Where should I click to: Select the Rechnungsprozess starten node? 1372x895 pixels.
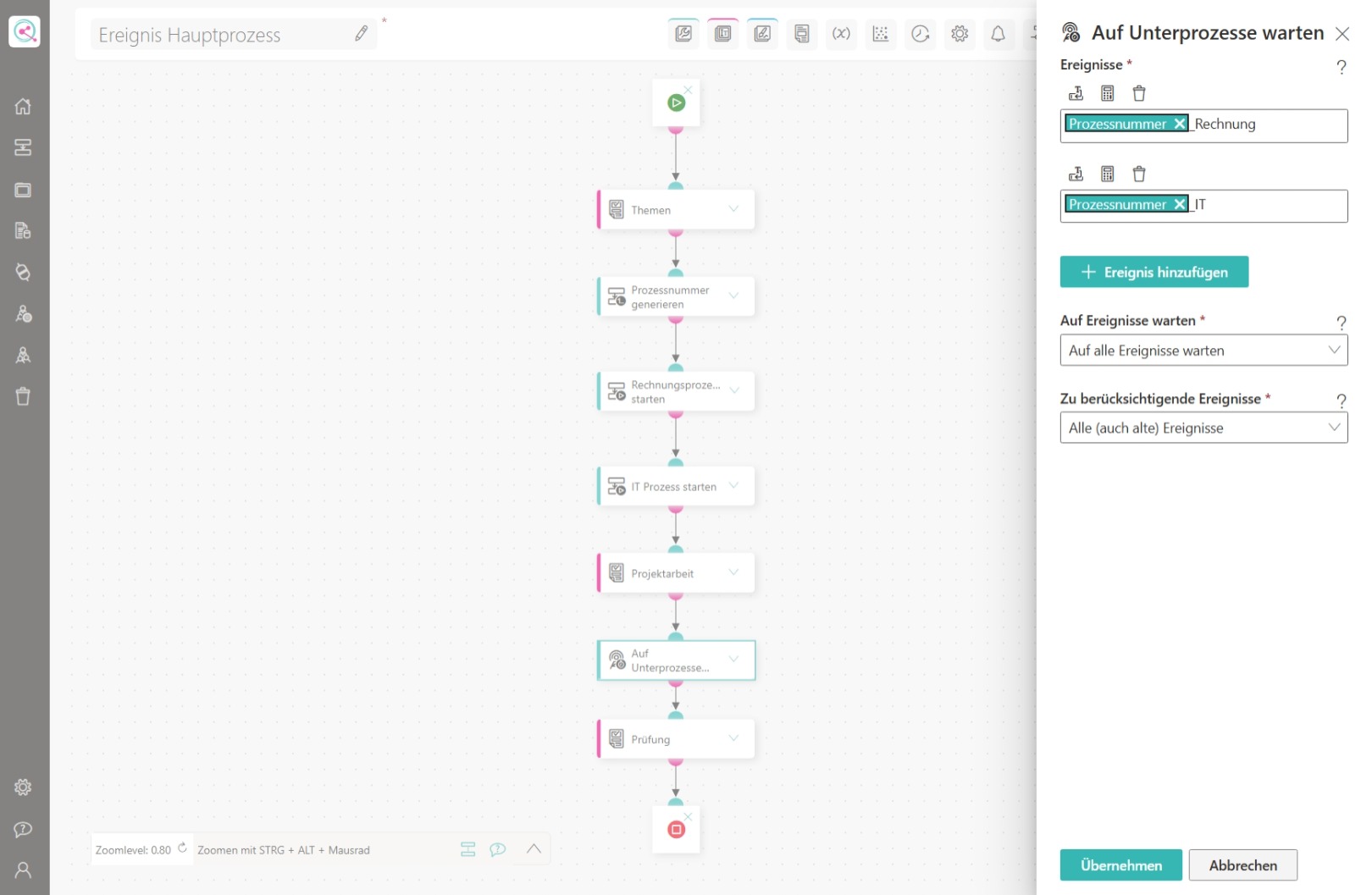point(676,391)
